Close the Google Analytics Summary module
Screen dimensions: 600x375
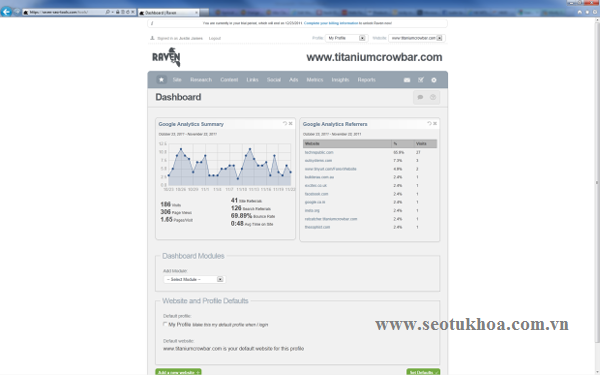point(290,123)
